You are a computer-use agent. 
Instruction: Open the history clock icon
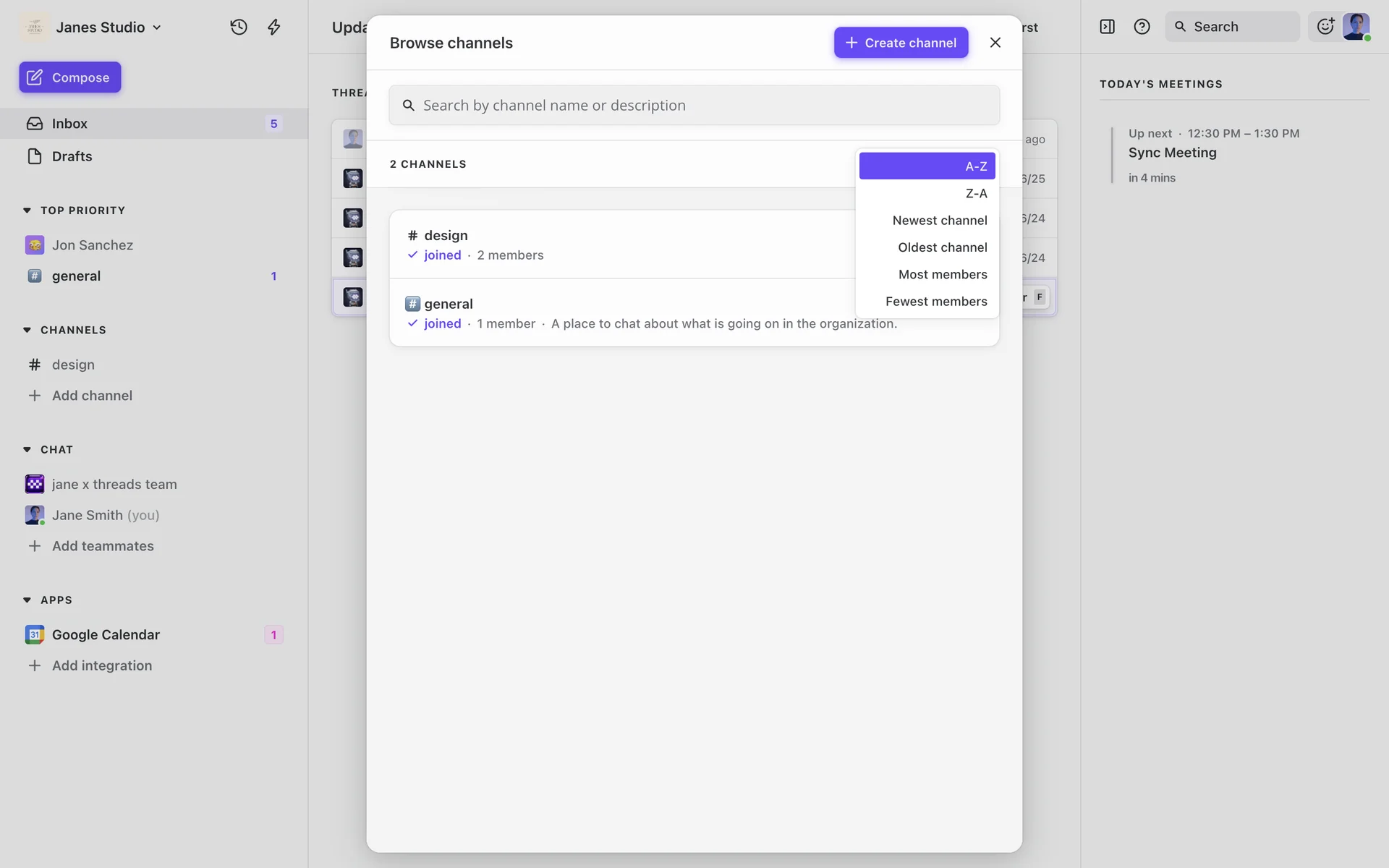239,27
